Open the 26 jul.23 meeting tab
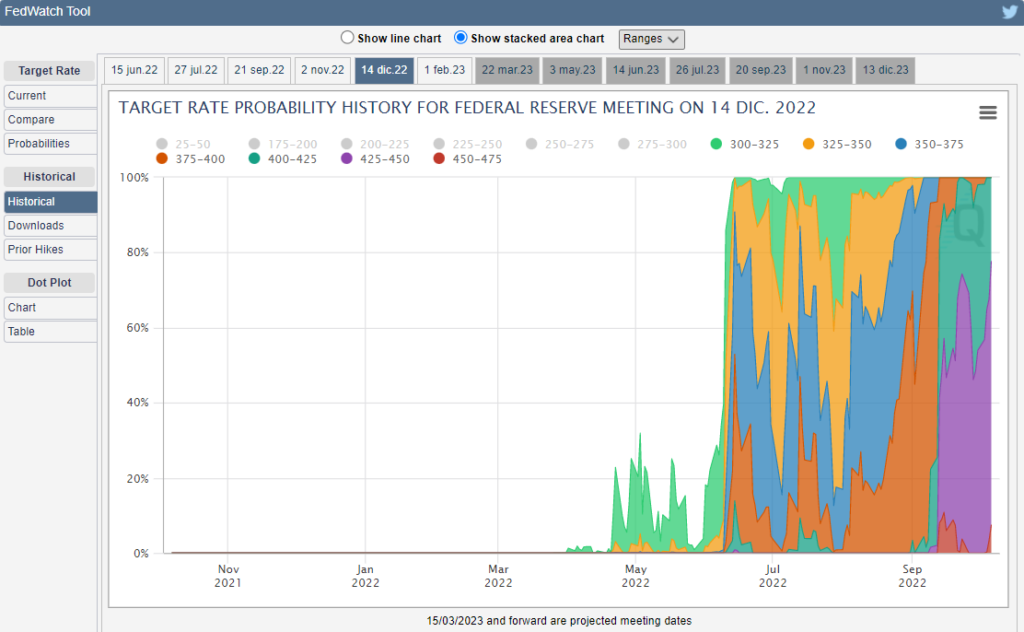The width and height of the screenshot is (1024, 632). (x=697, y=70)
